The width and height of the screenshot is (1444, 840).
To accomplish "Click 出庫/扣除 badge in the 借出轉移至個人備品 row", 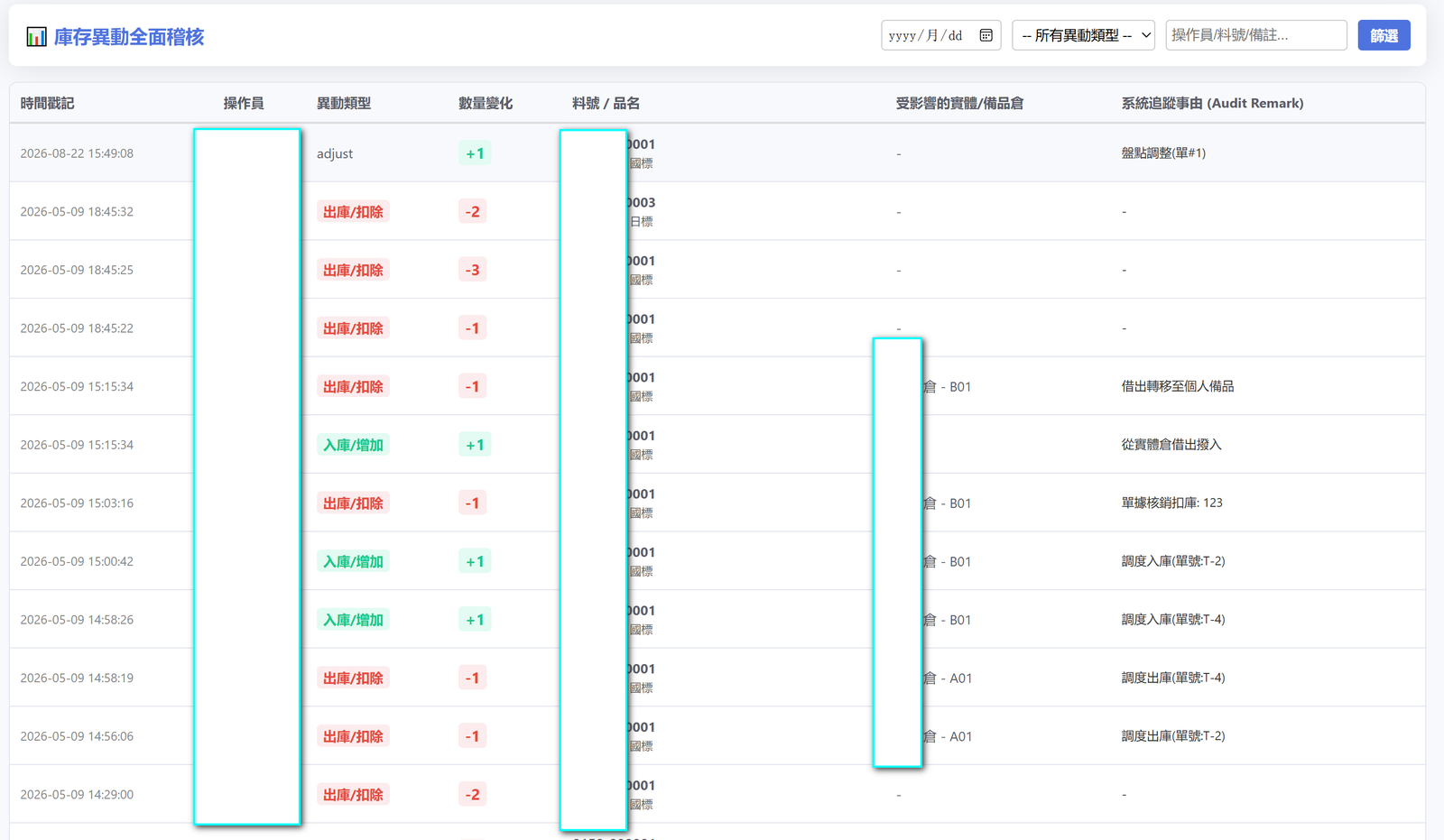I will (353, 386).
